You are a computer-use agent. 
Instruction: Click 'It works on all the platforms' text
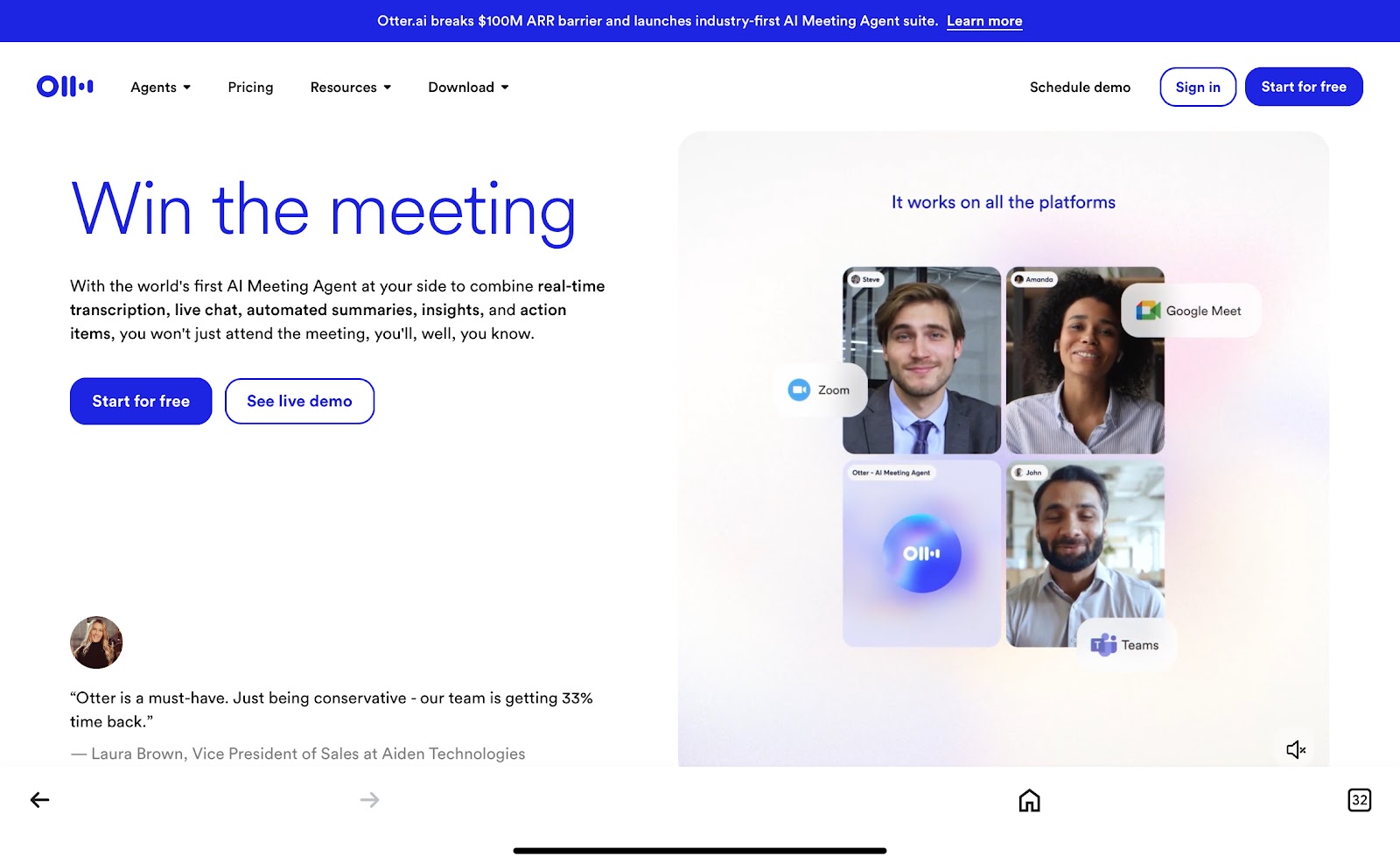click(x=1004, y=202)
